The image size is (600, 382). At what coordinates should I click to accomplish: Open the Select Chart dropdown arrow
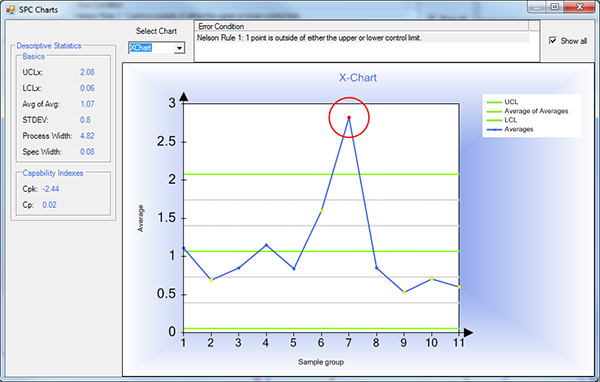[x=179, y=48]
